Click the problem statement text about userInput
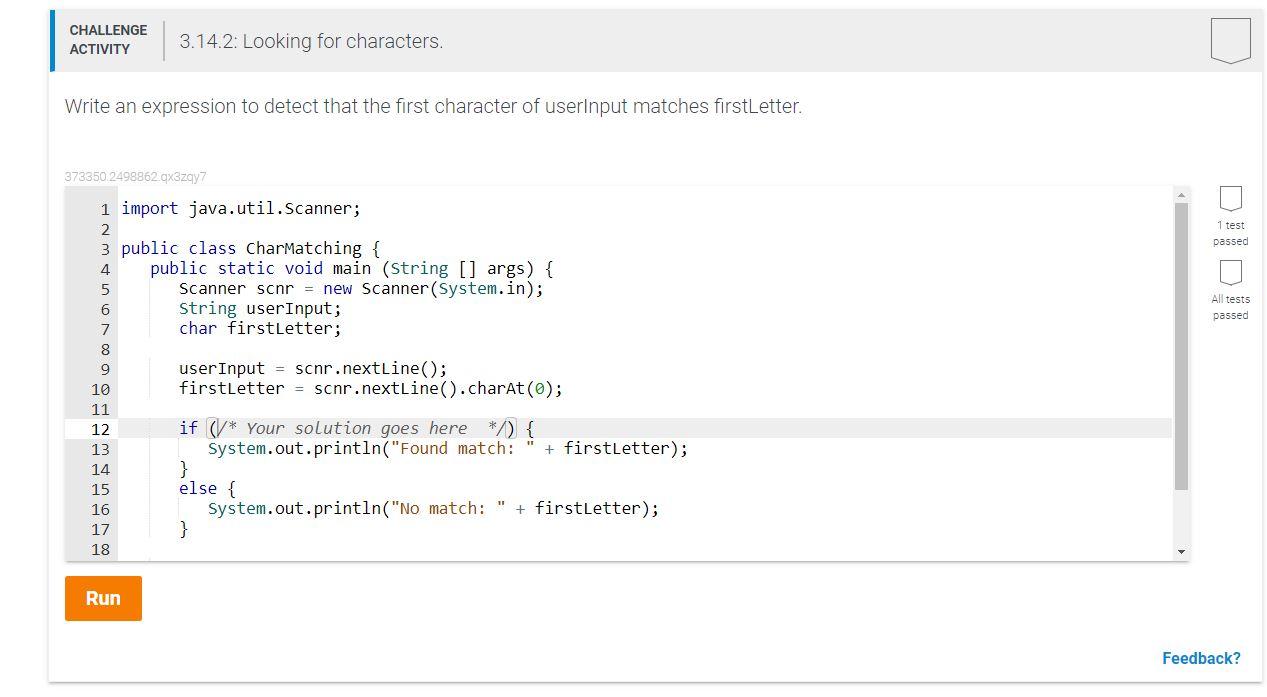This screenshot has width=1267, height=697. pyautogui.click(x=432, y=106)
